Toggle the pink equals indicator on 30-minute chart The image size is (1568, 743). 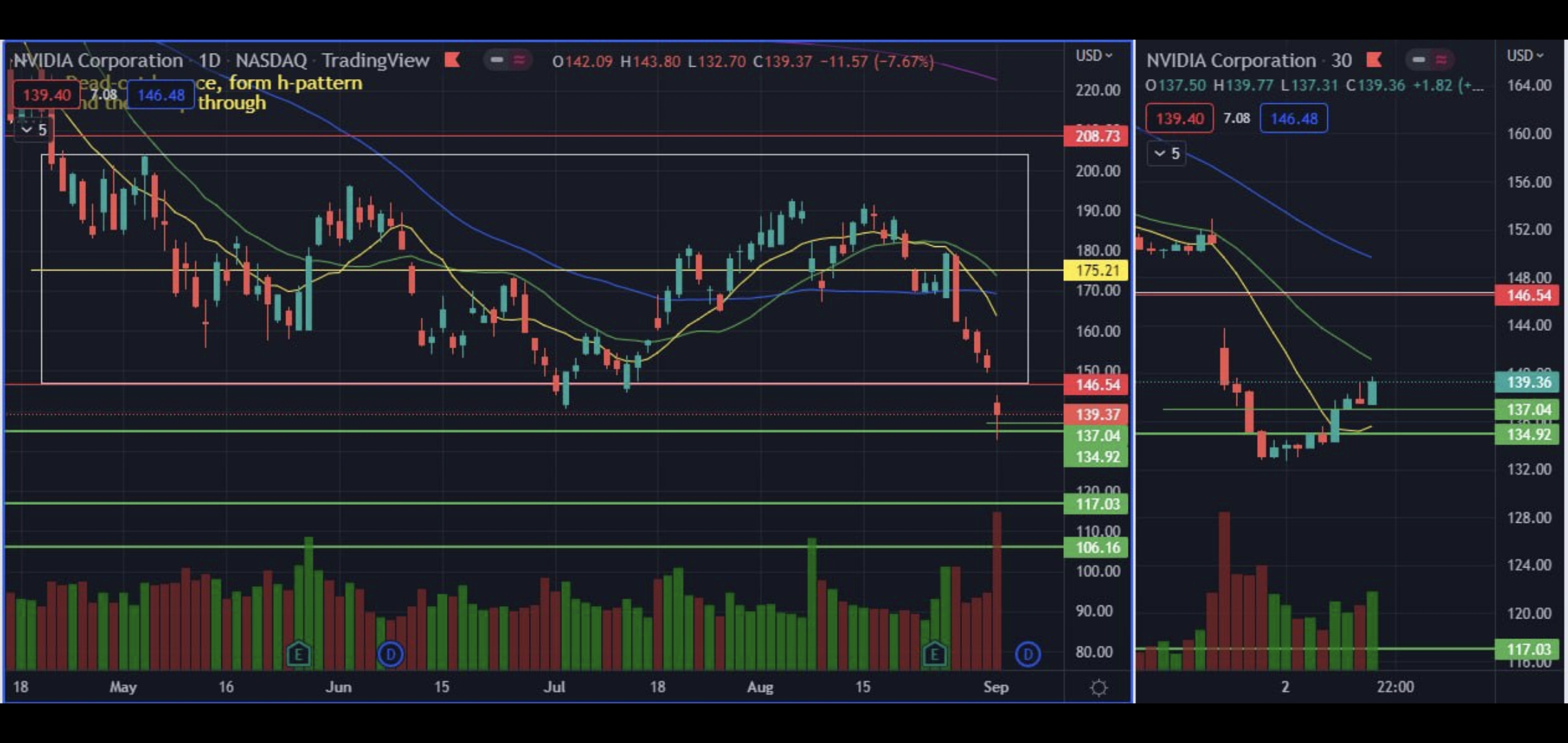point(1441,61)
